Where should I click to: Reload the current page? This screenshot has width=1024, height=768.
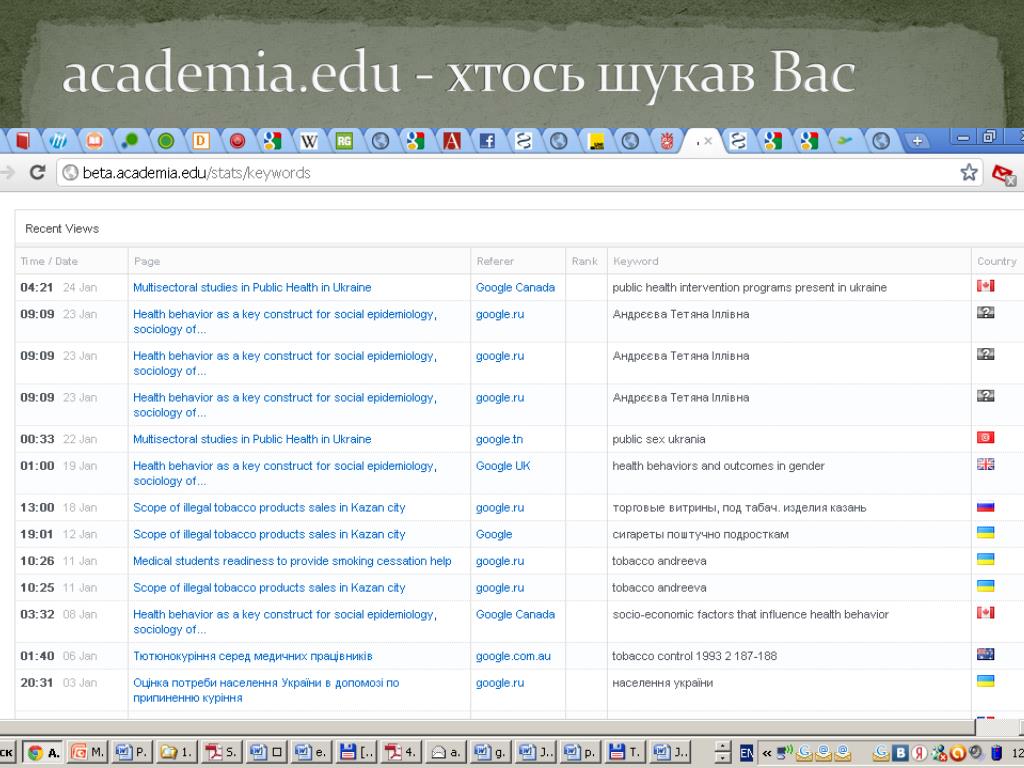[x=38, y=172]
